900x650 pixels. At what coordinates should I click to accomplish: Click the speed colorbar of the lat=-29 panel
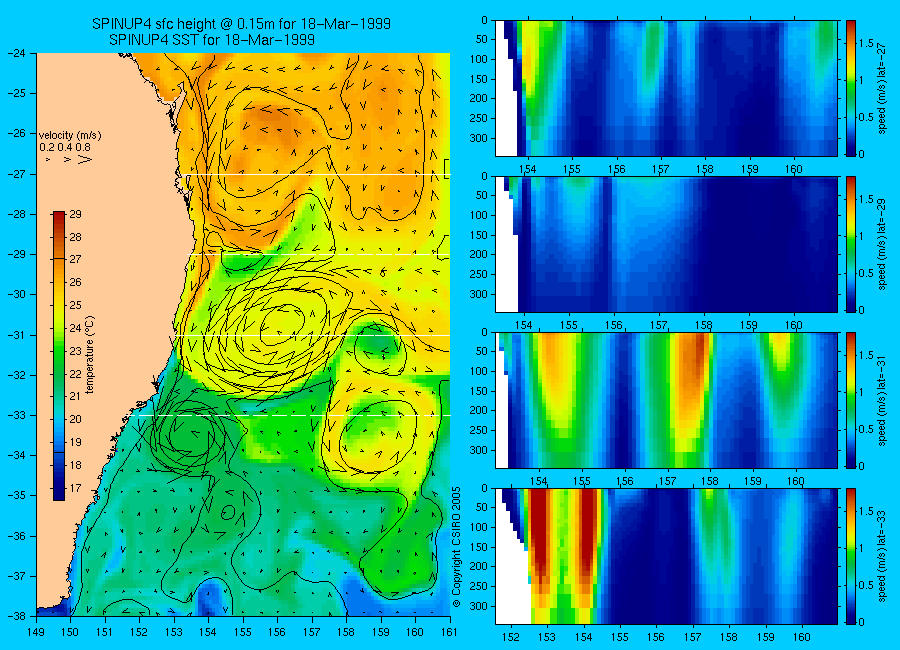point(850,244)
